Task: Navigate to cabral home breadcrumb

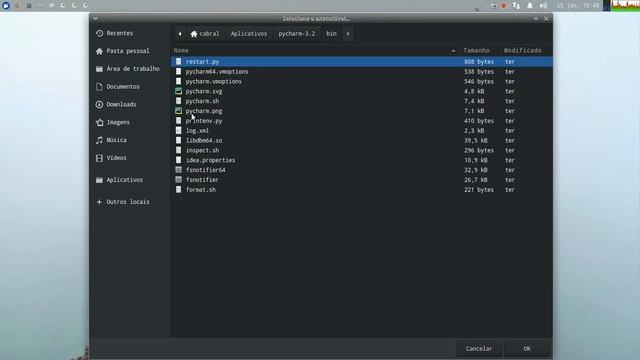Action: 205,34
